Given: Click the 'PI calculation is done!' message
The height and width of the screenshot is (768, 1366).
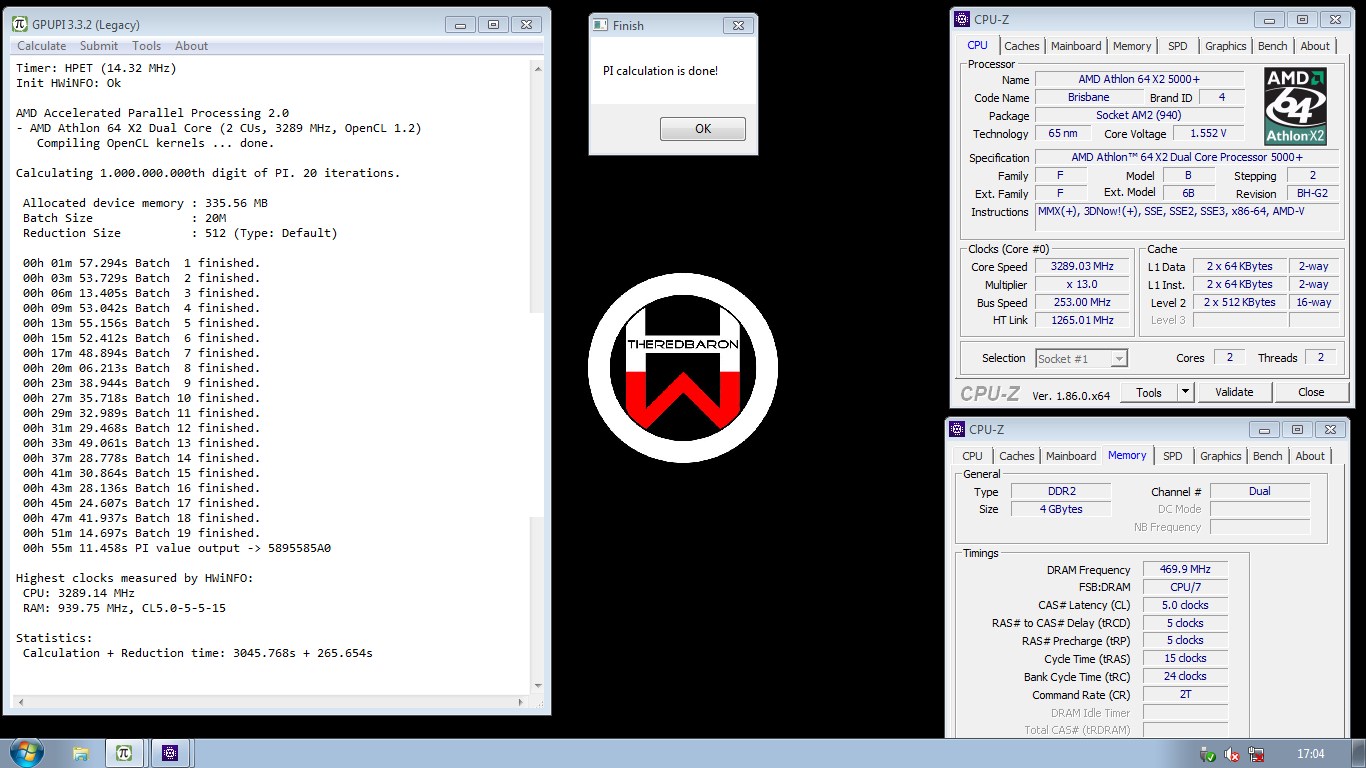Looking at the screenshot, I should point(660,71).
